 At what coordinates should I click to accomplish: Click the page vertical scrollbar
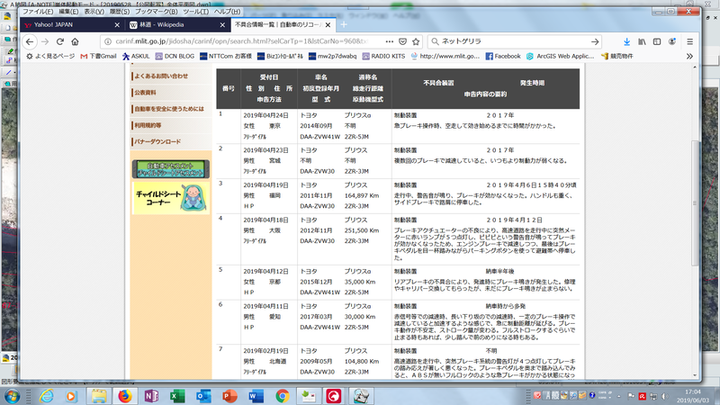pos(695,202)
